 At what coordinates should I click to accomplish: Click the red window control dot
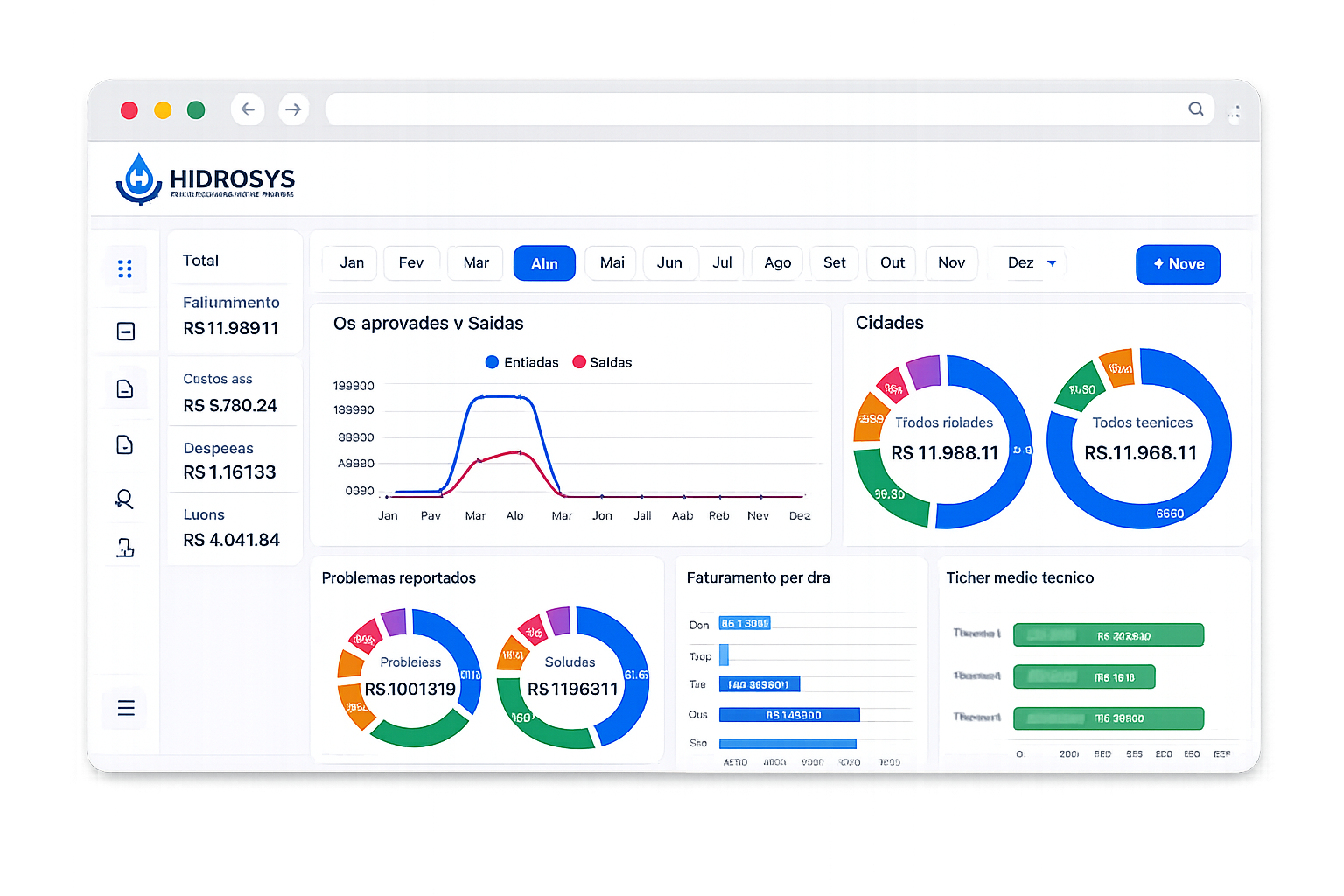129,110
